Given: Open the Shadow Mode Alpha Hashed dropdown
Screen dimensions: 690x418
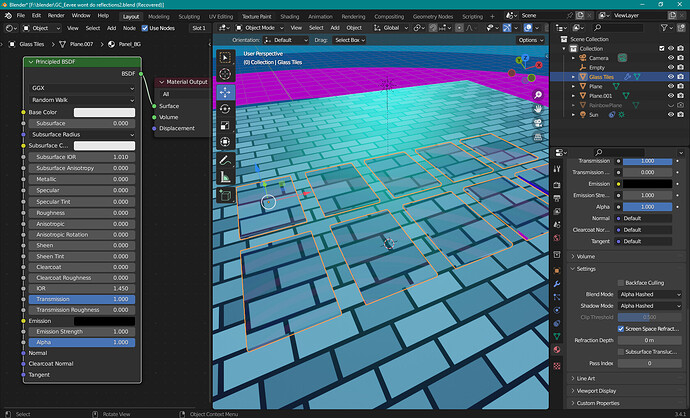Looking at the screenshot, I should coord(650,306).
